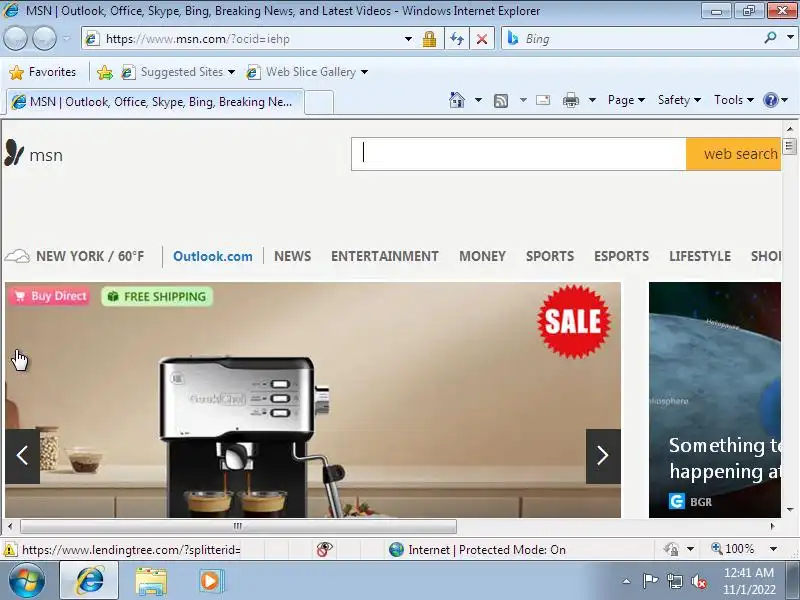
Task: Click the status bar security settings icon
Action: pos(670,549)
